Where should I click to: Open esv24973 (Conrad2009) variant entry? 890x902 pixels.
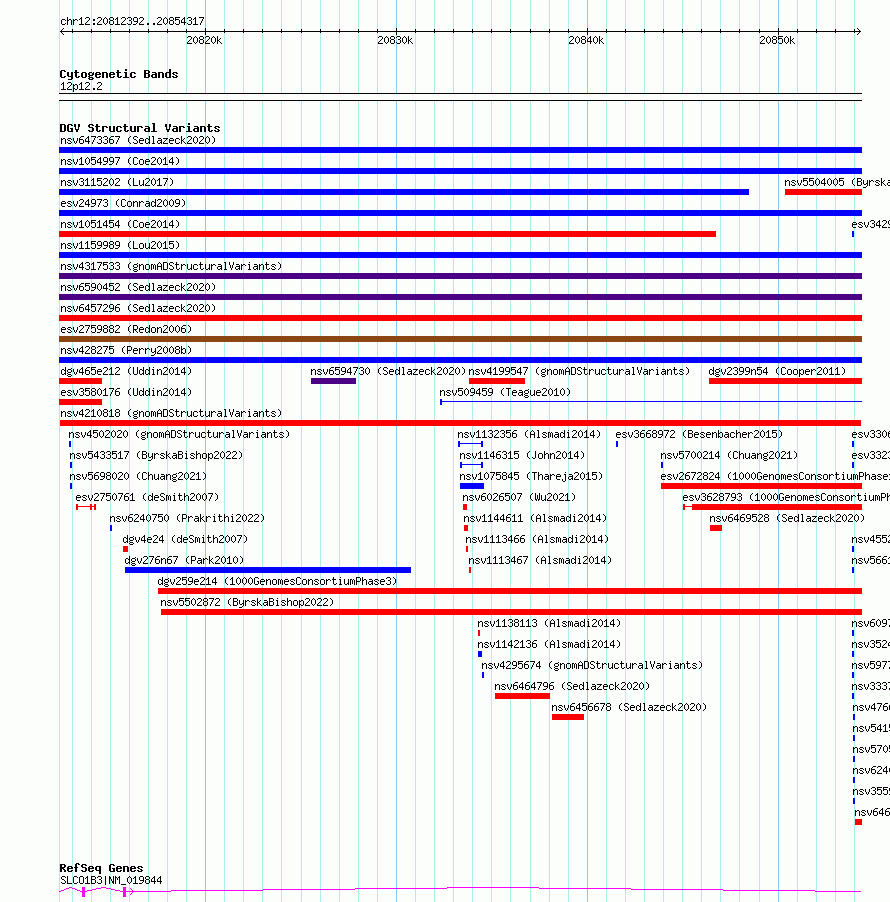click(x=123, y=203)
